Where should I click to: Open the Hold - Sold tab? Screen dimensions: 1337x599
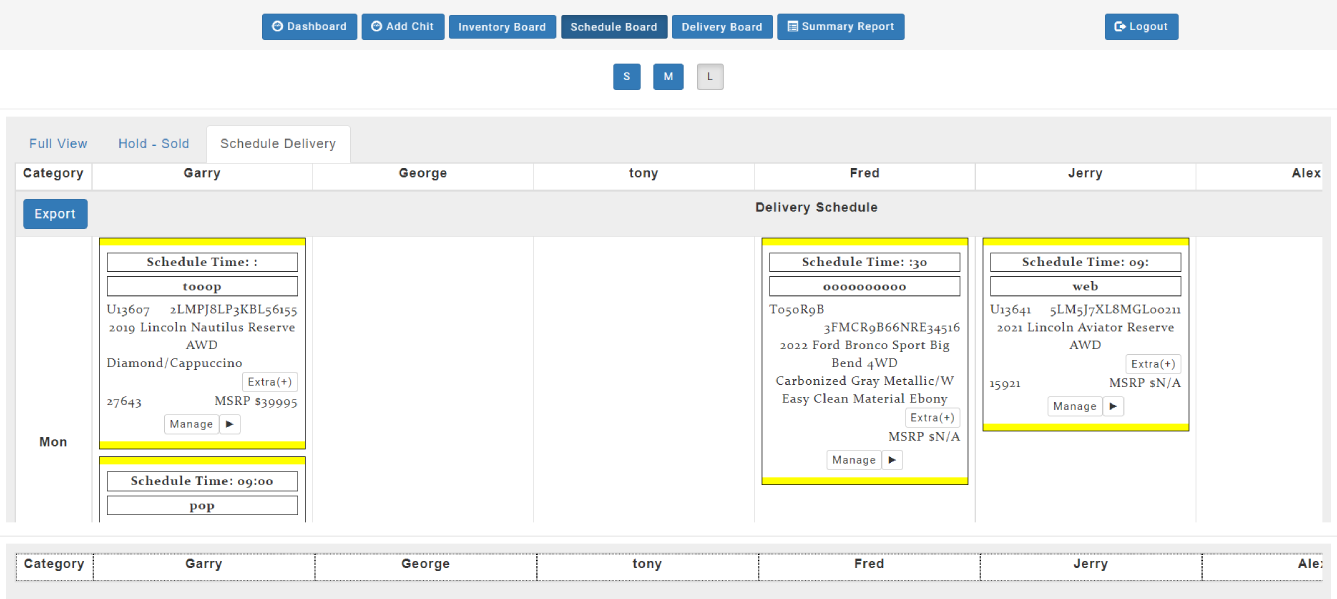[x=153, y=144]
